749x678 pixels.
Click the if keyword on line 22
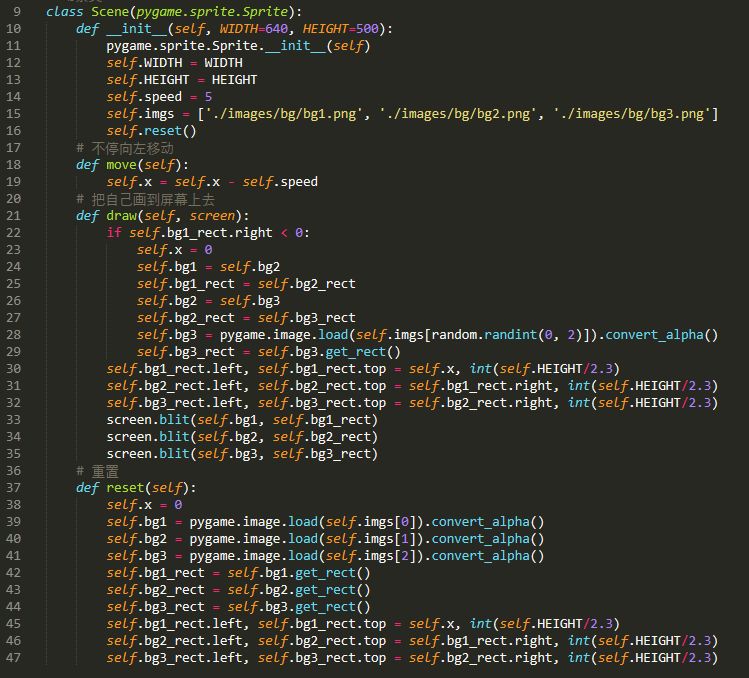point(114,233)
